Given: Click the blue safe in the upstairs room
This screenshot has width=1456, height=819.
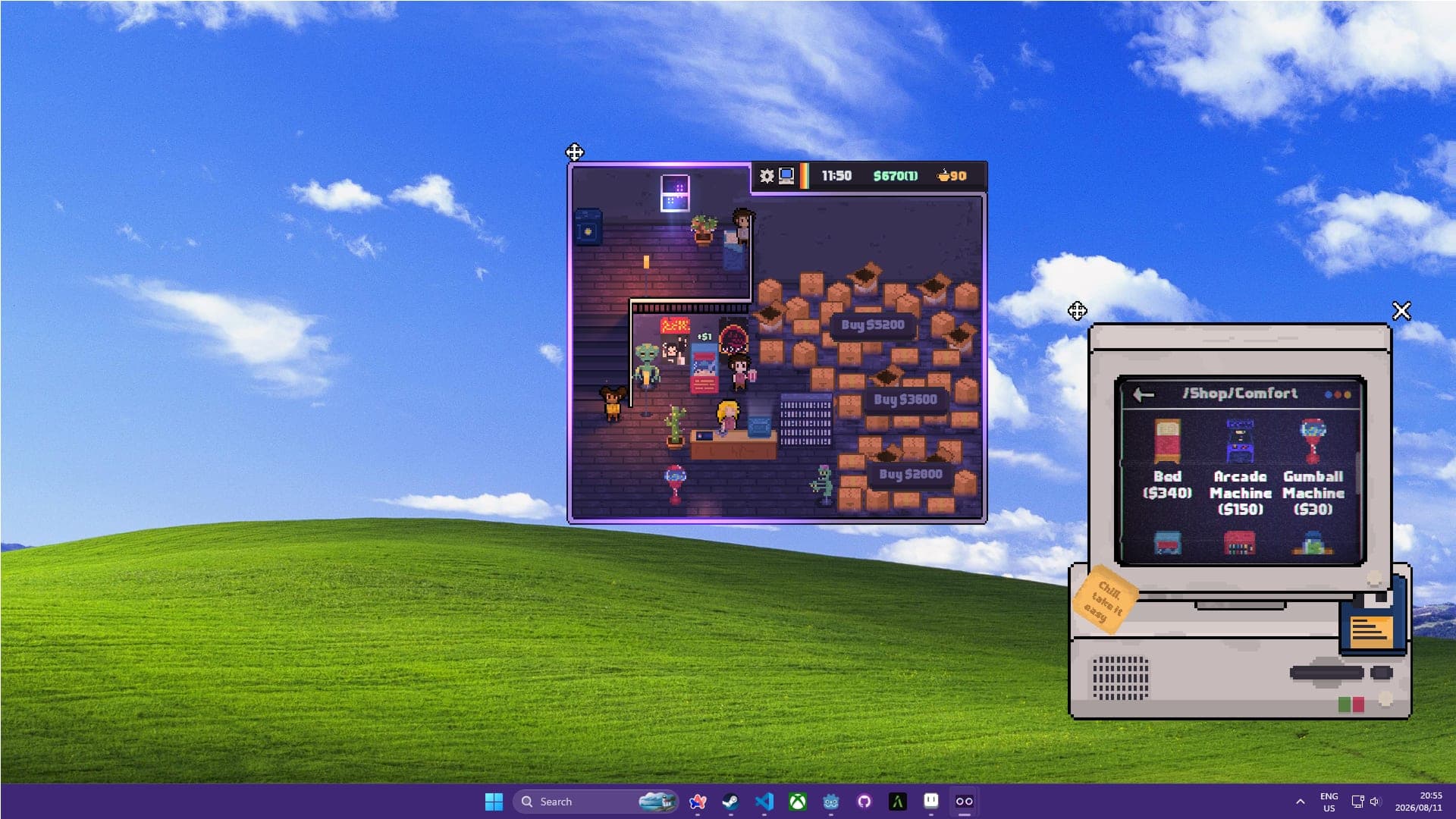Looking at the screenshot, I should (x=588, y=227).
